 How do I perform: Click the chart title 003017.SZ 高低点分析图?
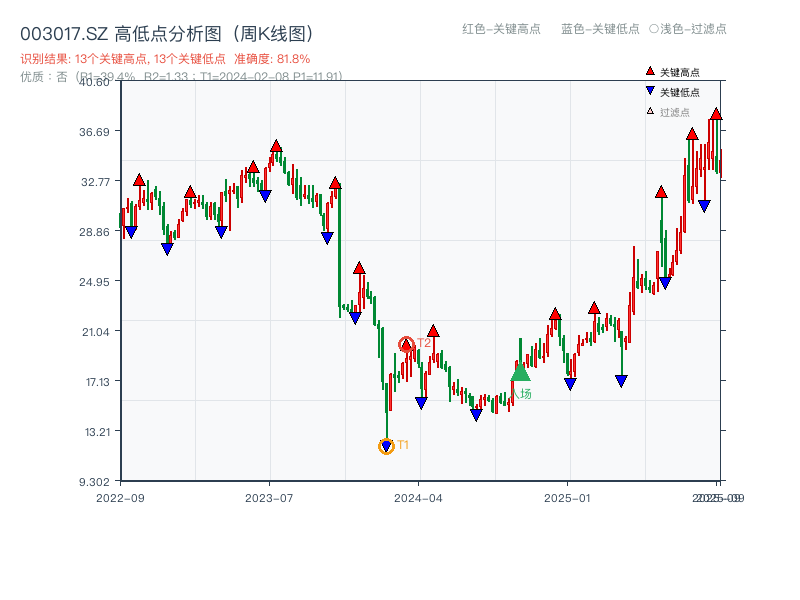click(167, 34)
